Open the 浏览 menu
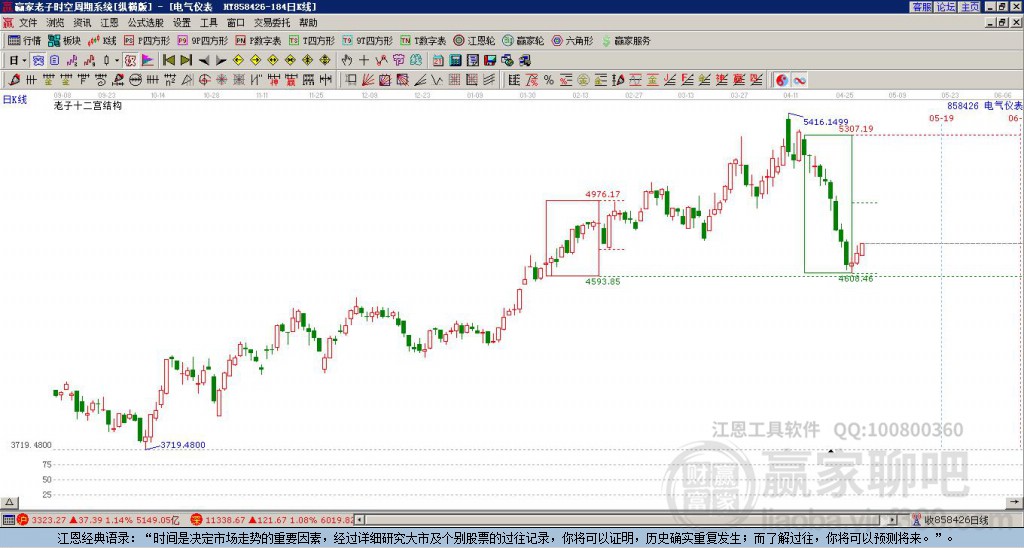This screenshot has height=548, width=1024. pyautogui.click(x=55, y=23)
